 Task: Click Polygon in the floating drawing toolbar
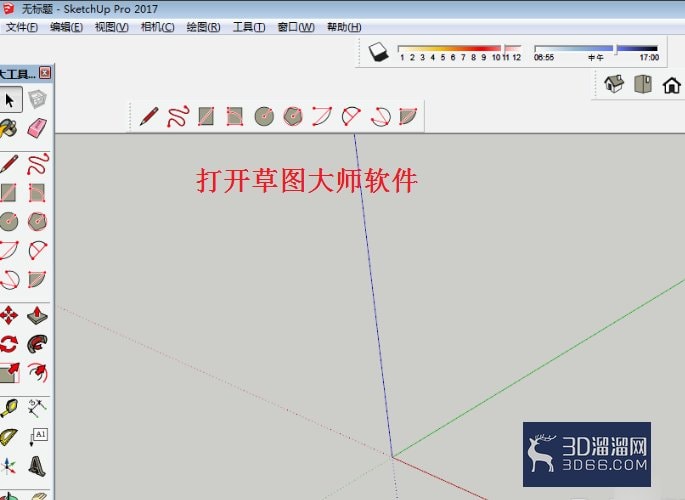(293, 116)
